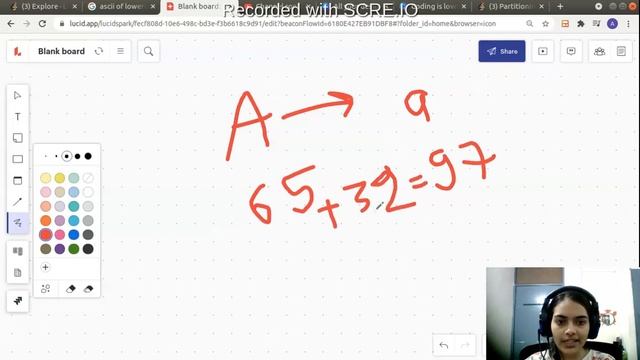This screenshot has width=640, height=360.
Task: Close the 'ascii of lower' tab
Action: tap(153, 7)
